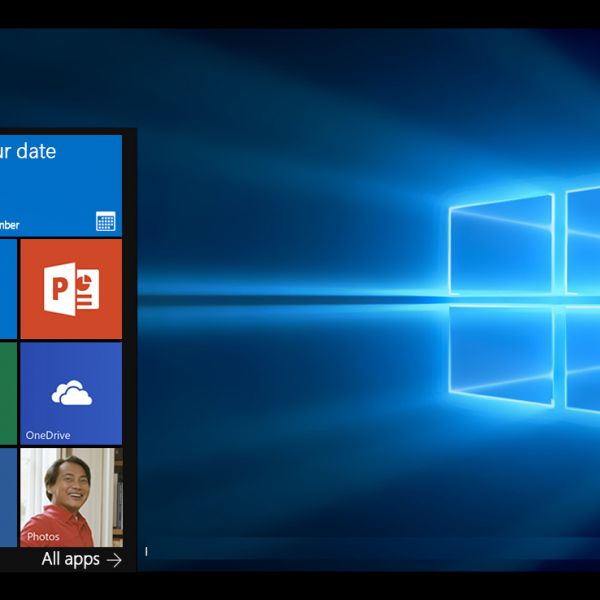Click the green tile left of OneDrive
The height and width of the screenshot is (600, 600).
coord(8,393)
